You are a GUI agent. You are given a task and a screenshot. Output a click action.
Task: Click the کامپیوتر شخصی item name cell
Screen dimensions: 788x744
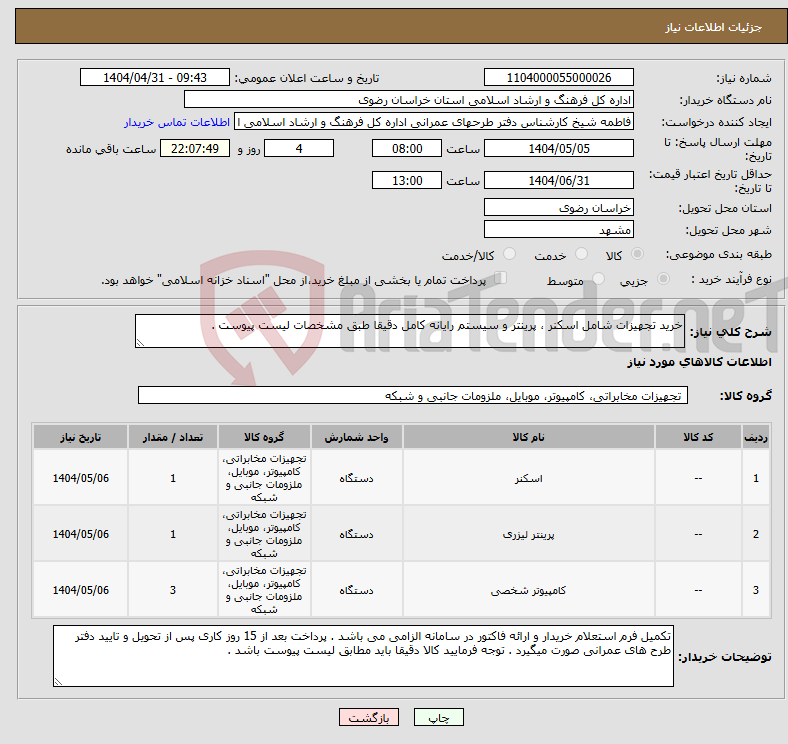528,590
